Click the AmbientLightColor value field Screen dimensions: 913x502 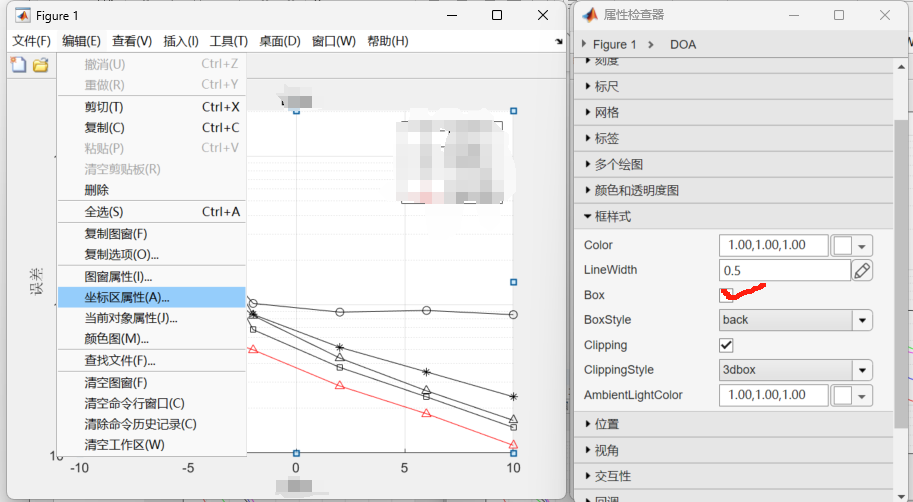pos(774,395)
